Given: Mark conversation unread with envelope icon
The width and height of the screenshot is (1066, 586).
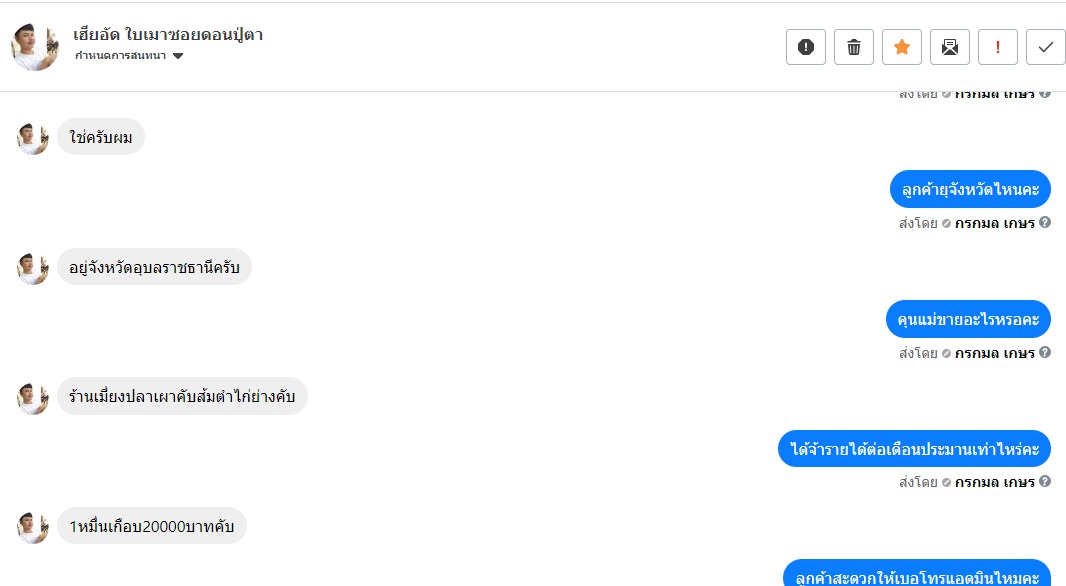Looking at the screenshot, I should coord(950,47).
